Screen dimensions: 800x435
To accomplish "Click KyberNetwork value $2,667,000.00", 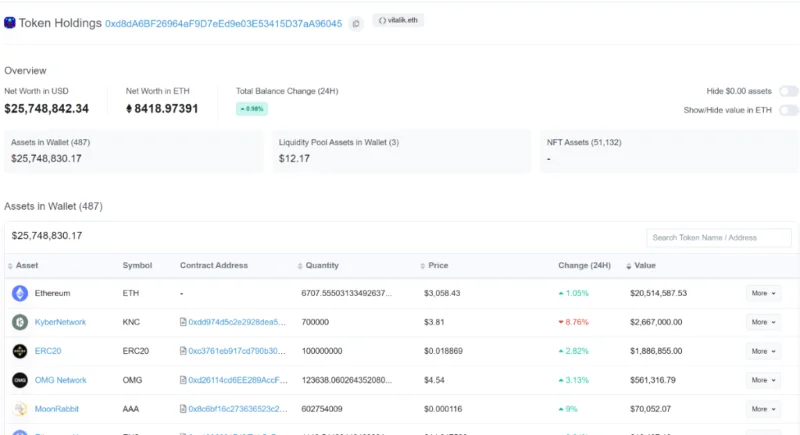I will (656, 322).
